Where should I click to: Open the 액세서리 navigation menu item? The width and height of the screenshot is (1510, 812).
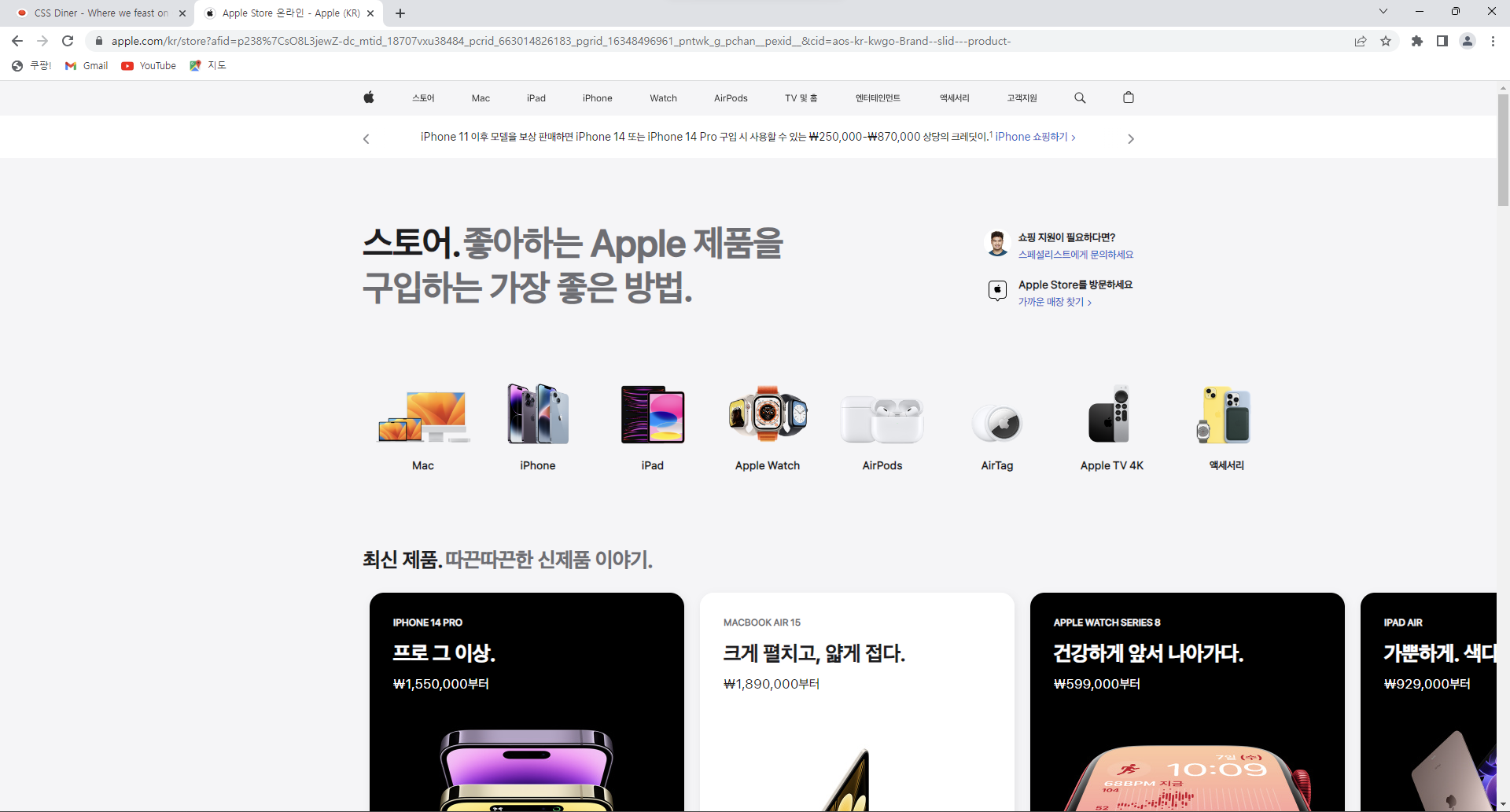tap(954, 98)
